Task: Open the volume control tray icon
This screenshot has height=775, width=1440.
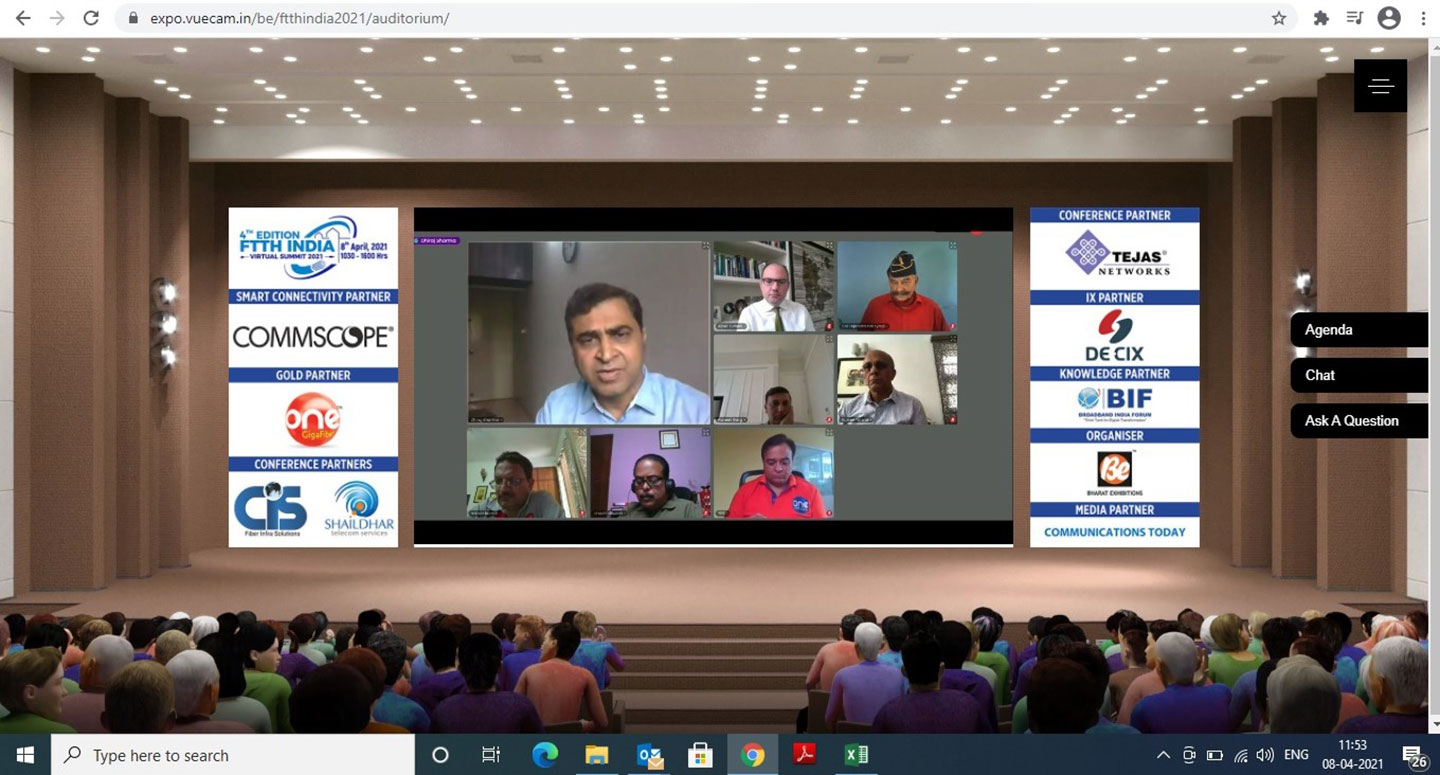Action: [x=1266, y=755]
